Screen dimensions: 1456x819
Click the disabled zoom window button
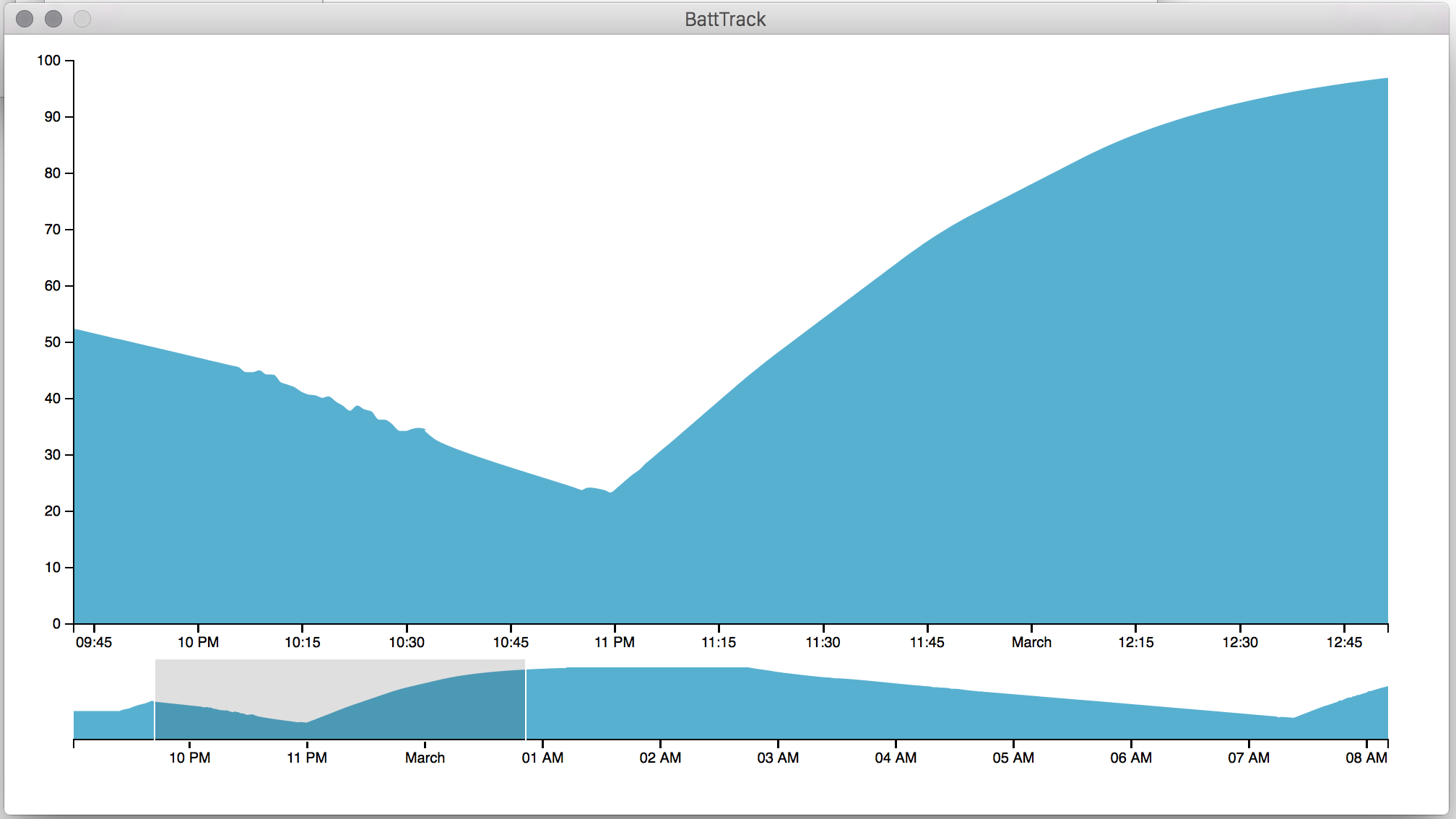[x=82, y=19]
